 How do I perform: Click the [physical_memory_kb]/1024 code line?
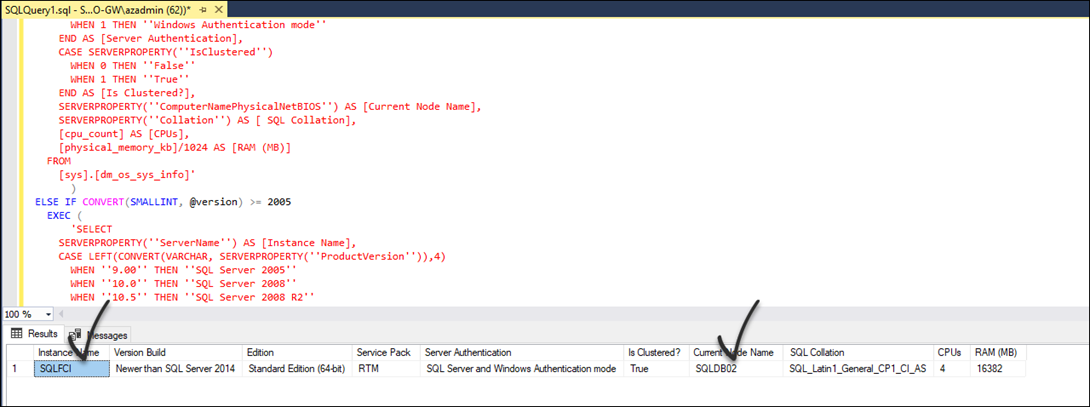pyautogui.click(x=174, y=147)
